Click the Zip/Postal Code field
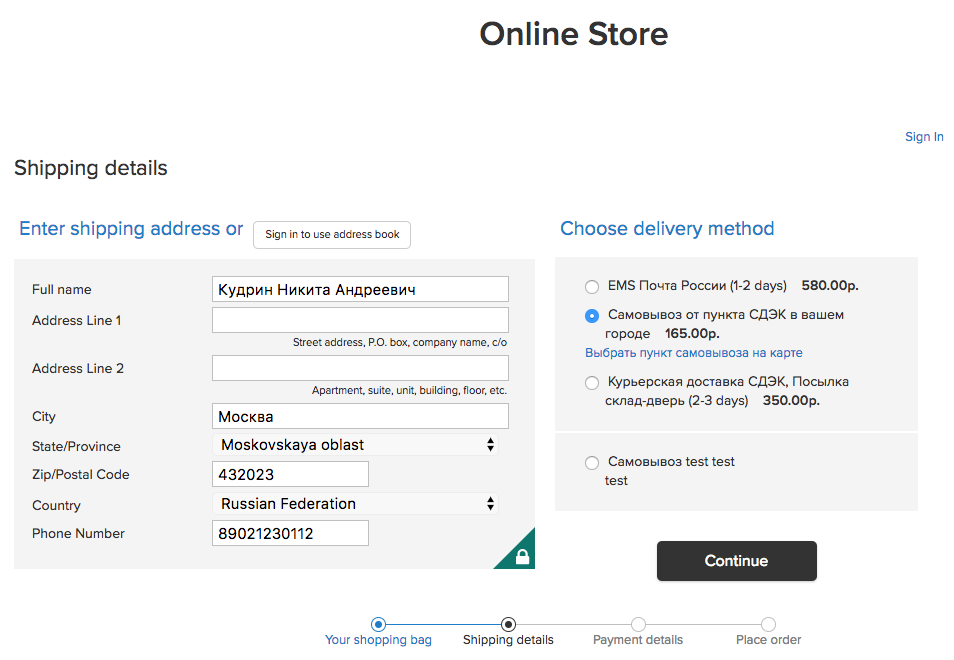This screenshot has height=660, width=954. (290, 474)
